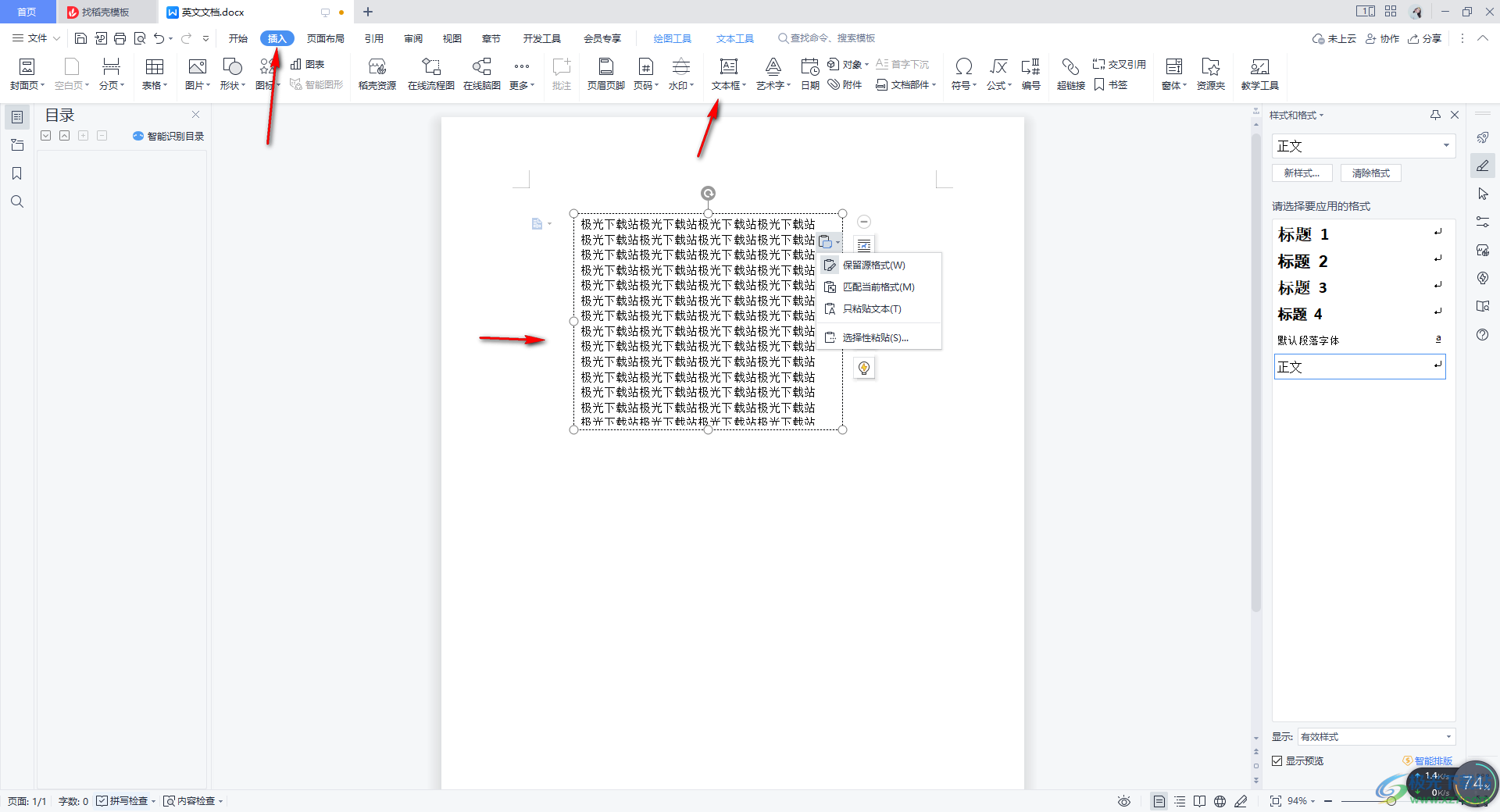Insert an equation (公式)
1500x812 pixels.
(999, 74)
